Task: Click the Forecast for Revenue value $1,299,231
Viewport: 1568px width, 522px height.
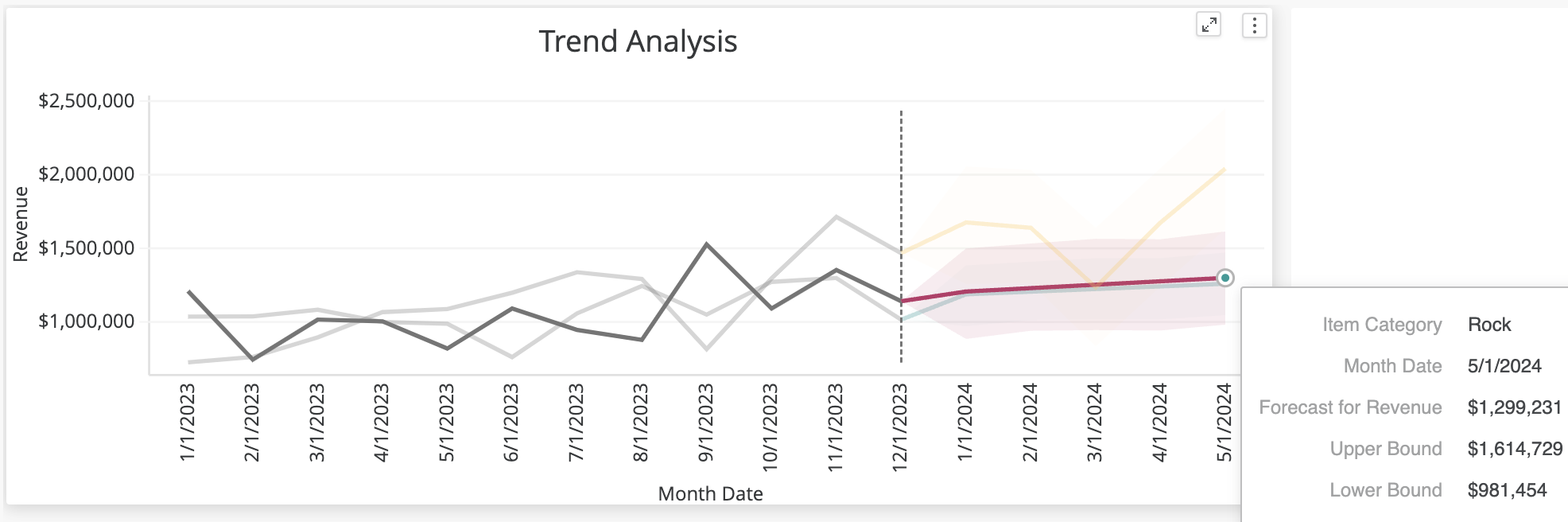Action: [1514, 407]
